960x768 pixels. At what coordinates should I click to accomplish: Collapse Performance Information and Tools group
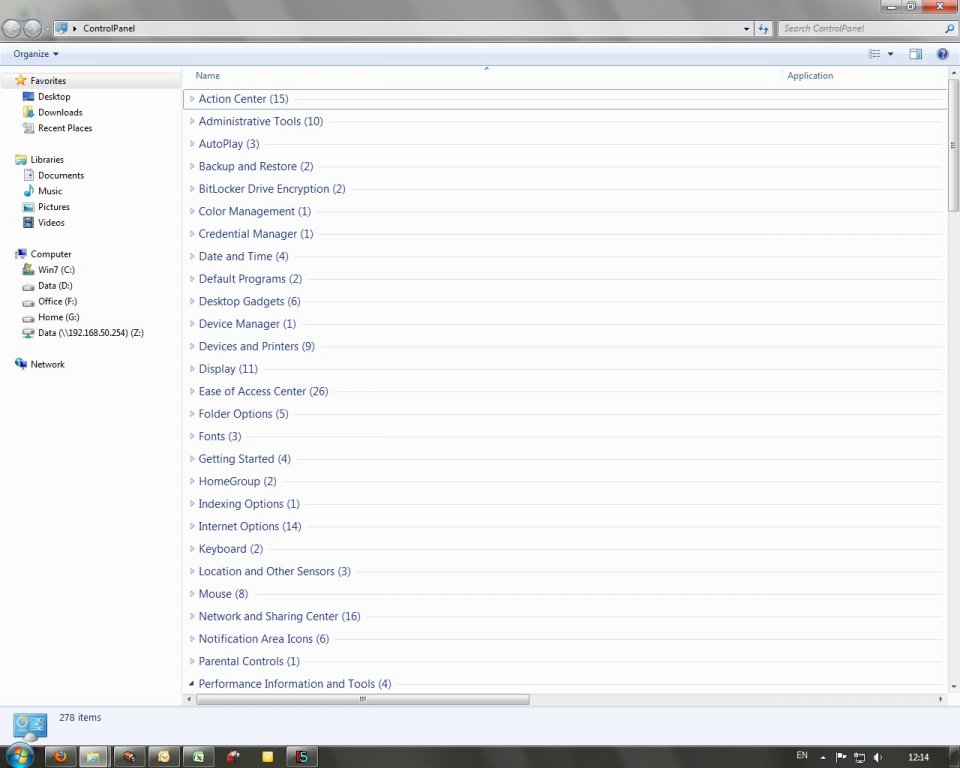192,684
